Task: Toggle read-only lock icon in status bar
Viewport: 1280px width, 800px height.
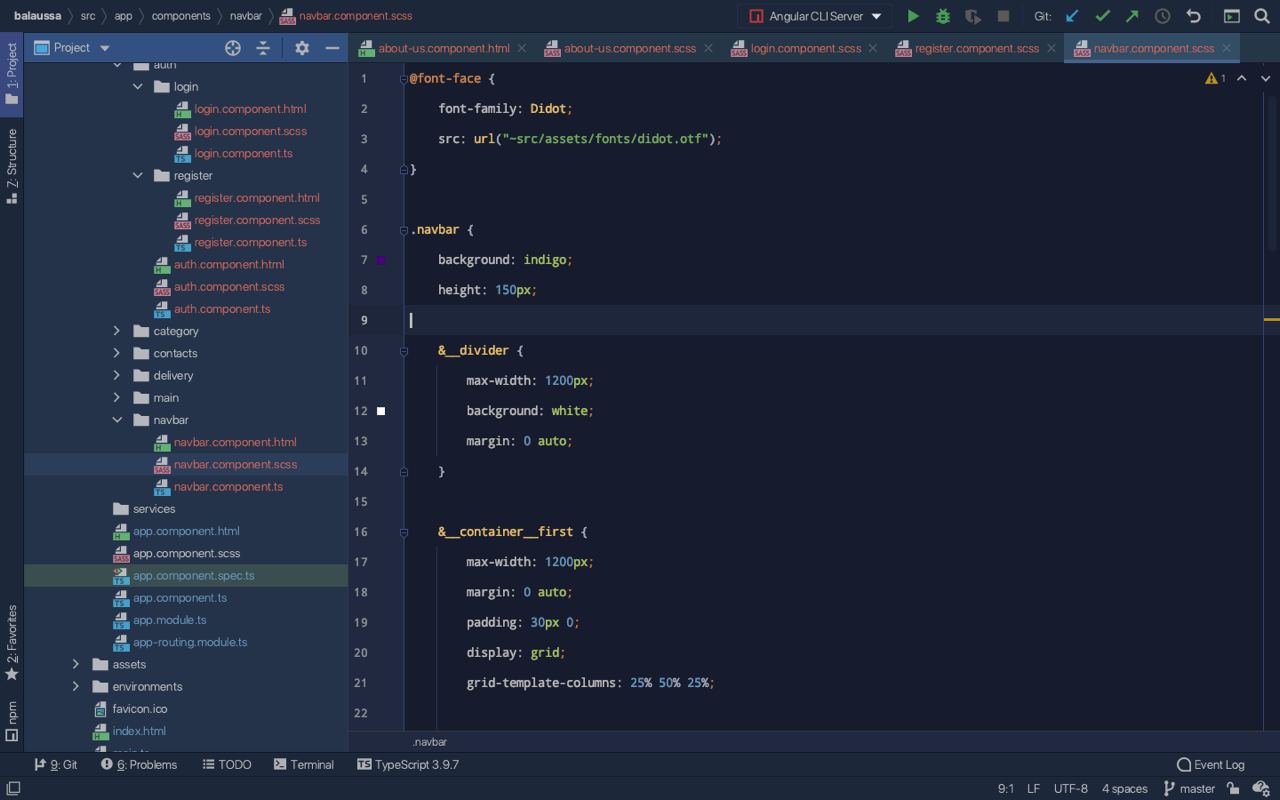Action: point(1233,789)
